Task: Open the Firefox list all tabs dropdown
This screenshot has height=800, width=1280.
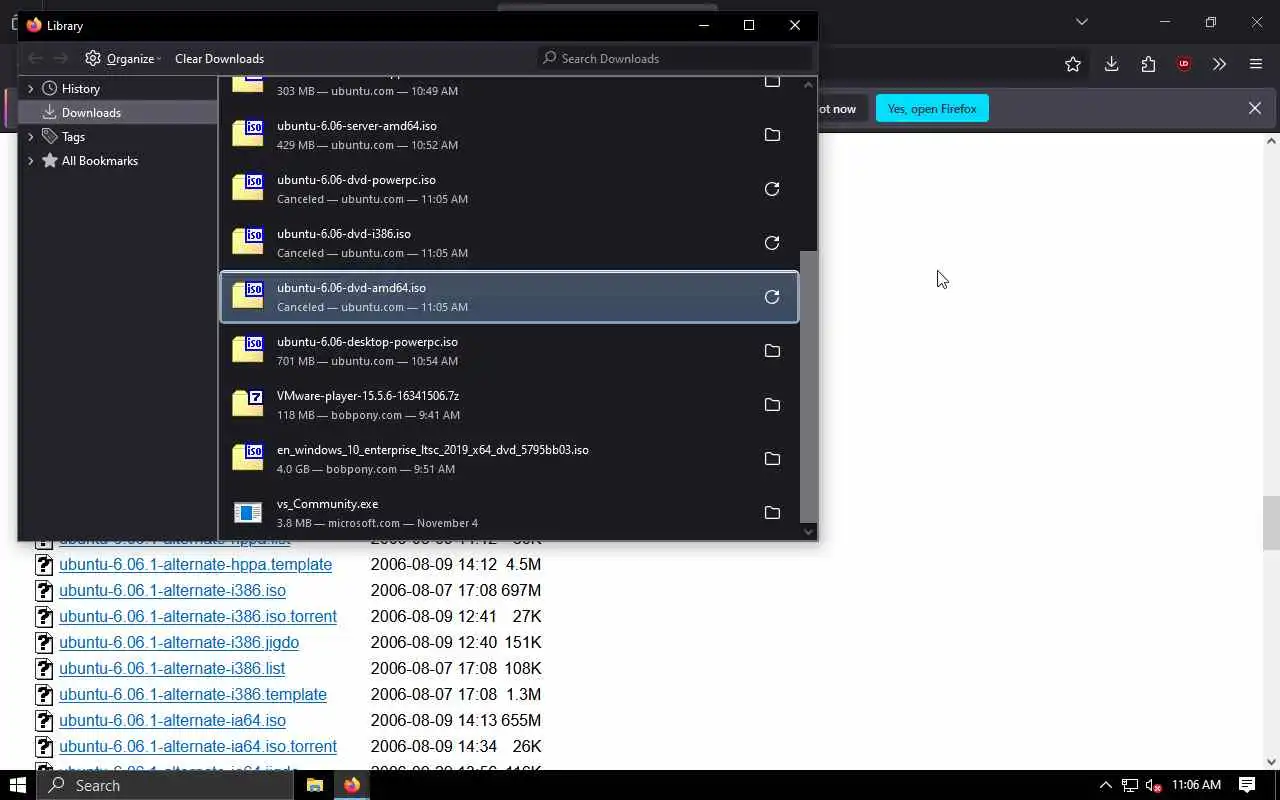Action: coord(1081,22)
